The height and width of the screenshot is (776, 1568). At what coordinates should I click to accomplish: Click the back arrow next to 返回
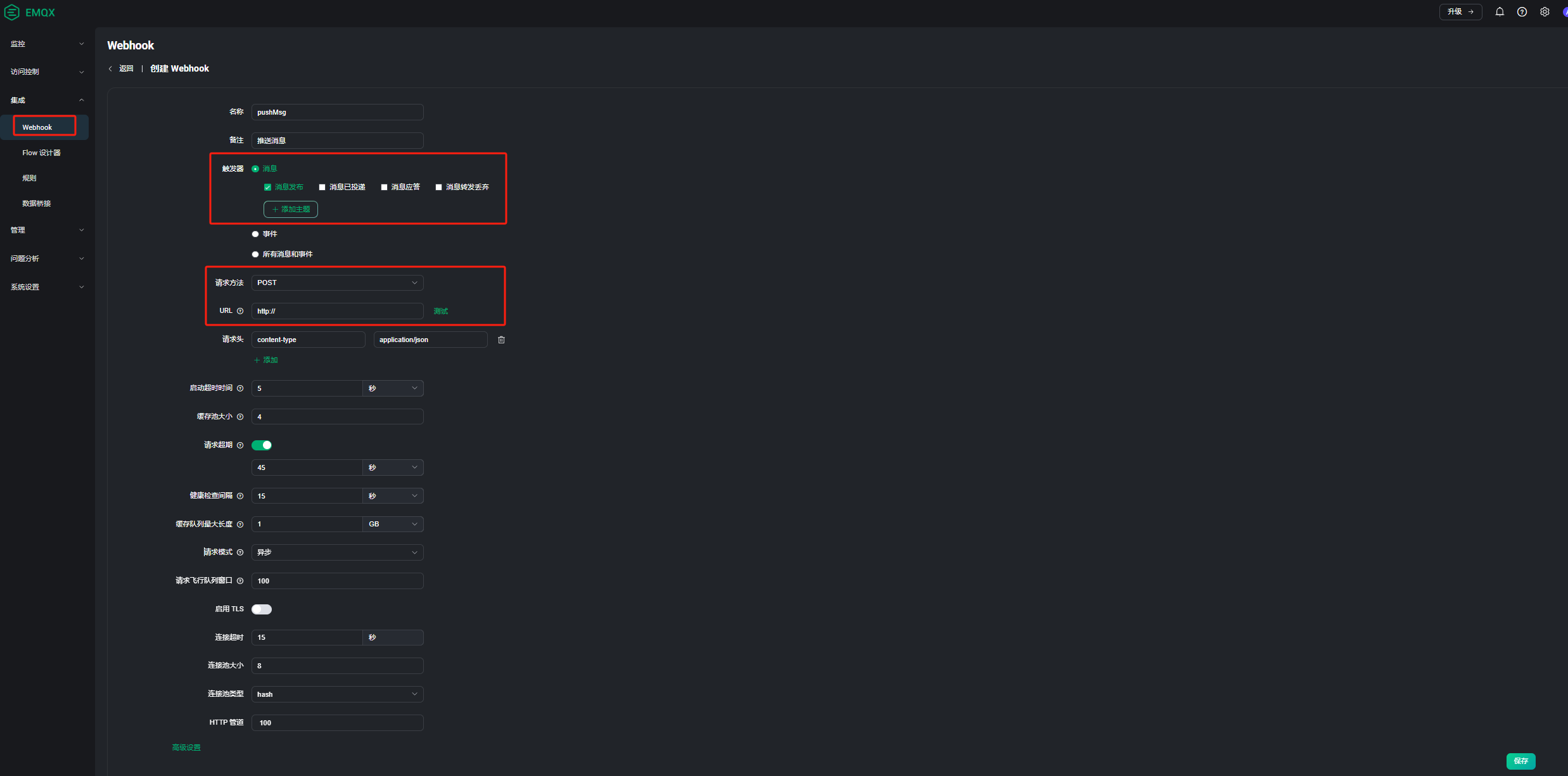coord(111,68)
